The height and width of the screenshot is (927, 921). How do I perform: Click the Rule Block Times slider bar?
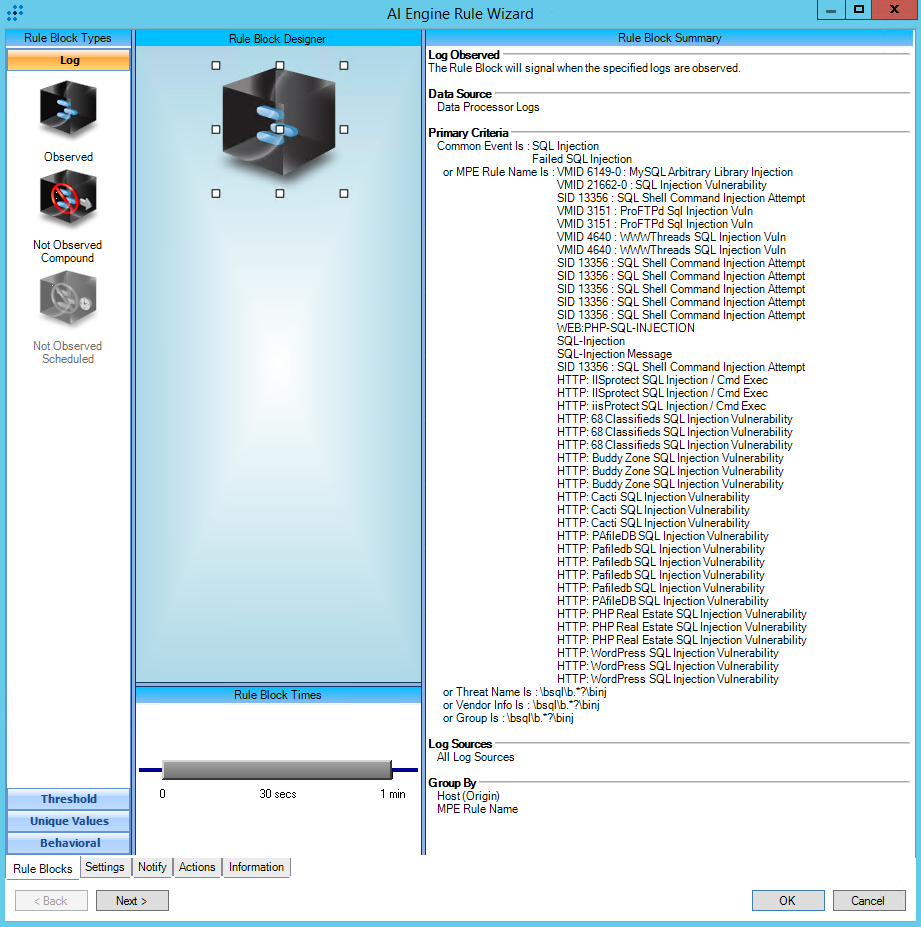pos(276,769)
